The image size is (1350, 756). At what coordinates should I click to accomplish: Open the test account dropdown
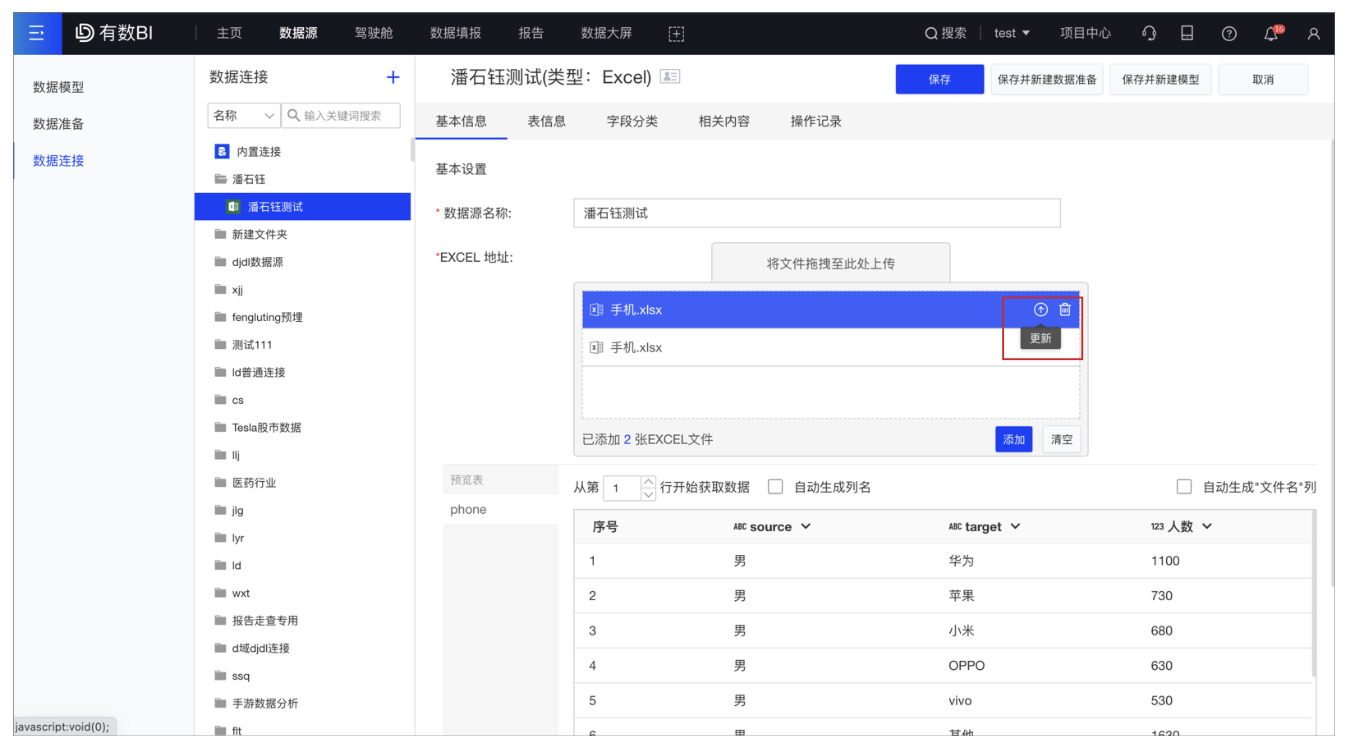tap(1013, 32)
